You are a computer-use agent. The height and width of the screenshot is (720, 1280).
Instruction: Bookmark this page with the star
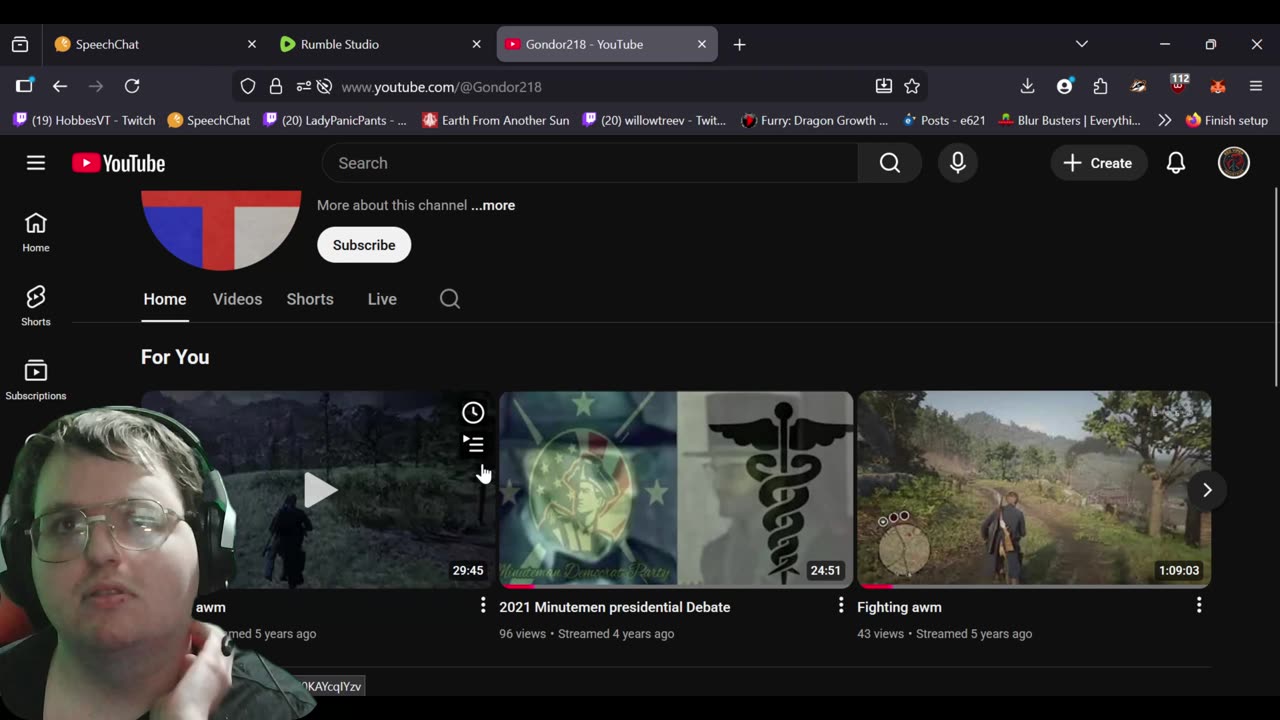coord(912,87)
